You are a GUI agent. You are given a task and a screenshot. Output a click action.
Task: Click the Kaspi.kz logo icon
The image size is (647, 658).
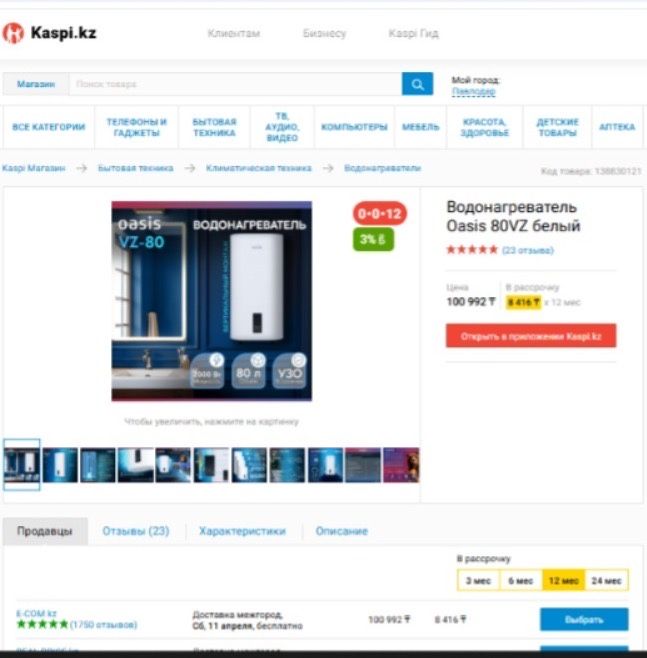(x=13, y=33)
